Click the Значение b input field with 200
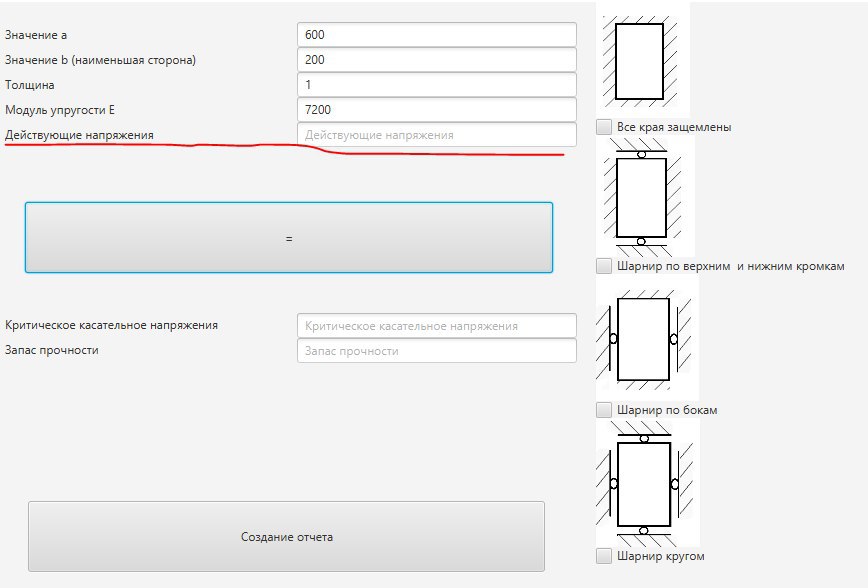 tap(437, 60)
